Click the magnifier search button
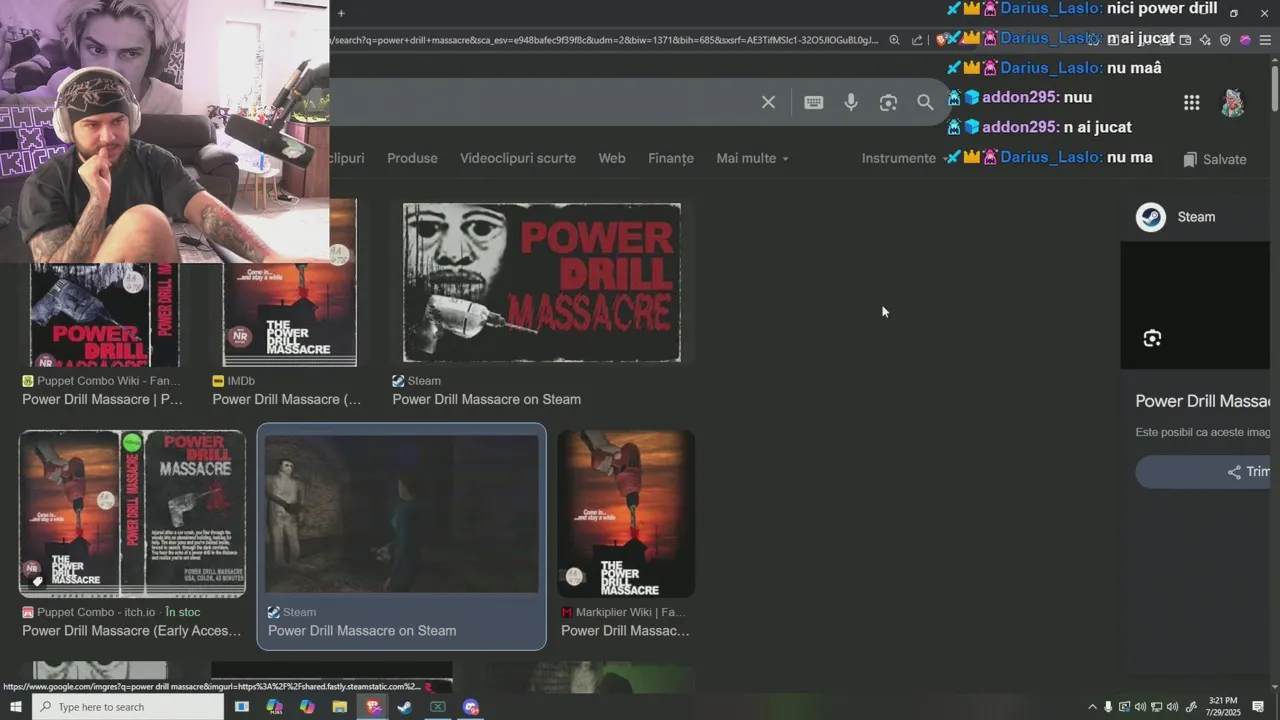This screenshot has width=1280, height=720. pyautogui.click(x=925, y=102)
